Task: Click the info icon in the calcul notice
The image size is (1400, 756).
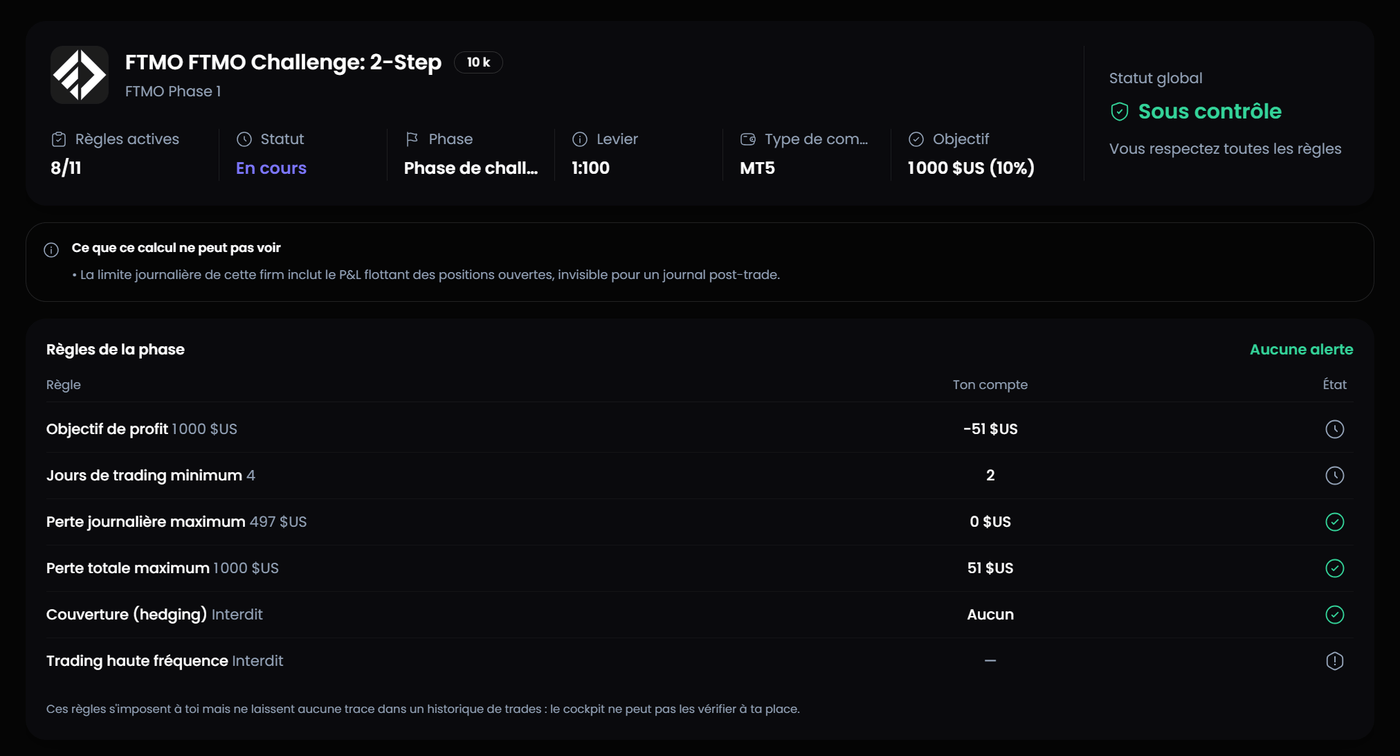Action: point(51,250)
